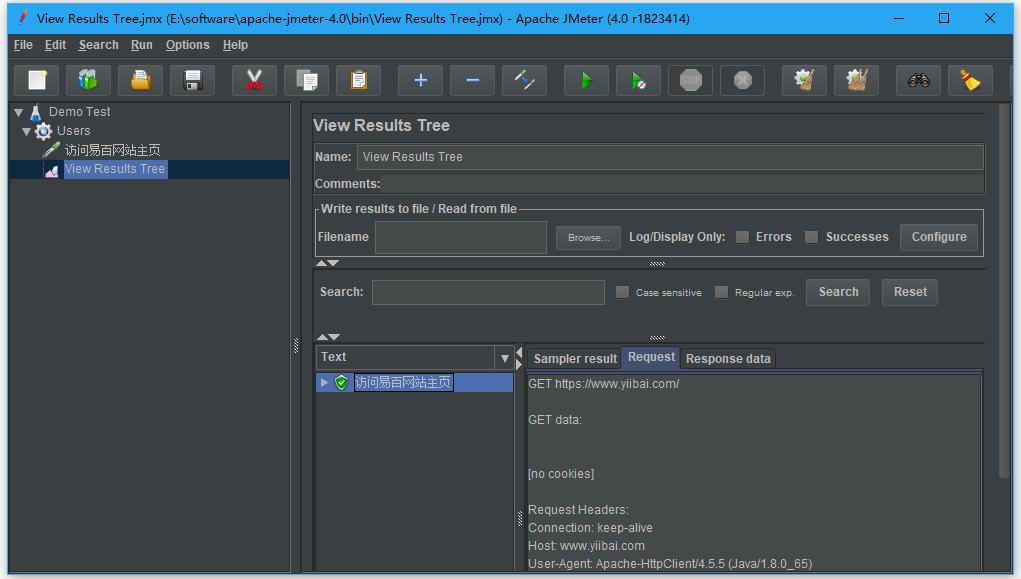Tick the Successes checkbox
The image size is (1021, 579).
[x=812, y=237]
